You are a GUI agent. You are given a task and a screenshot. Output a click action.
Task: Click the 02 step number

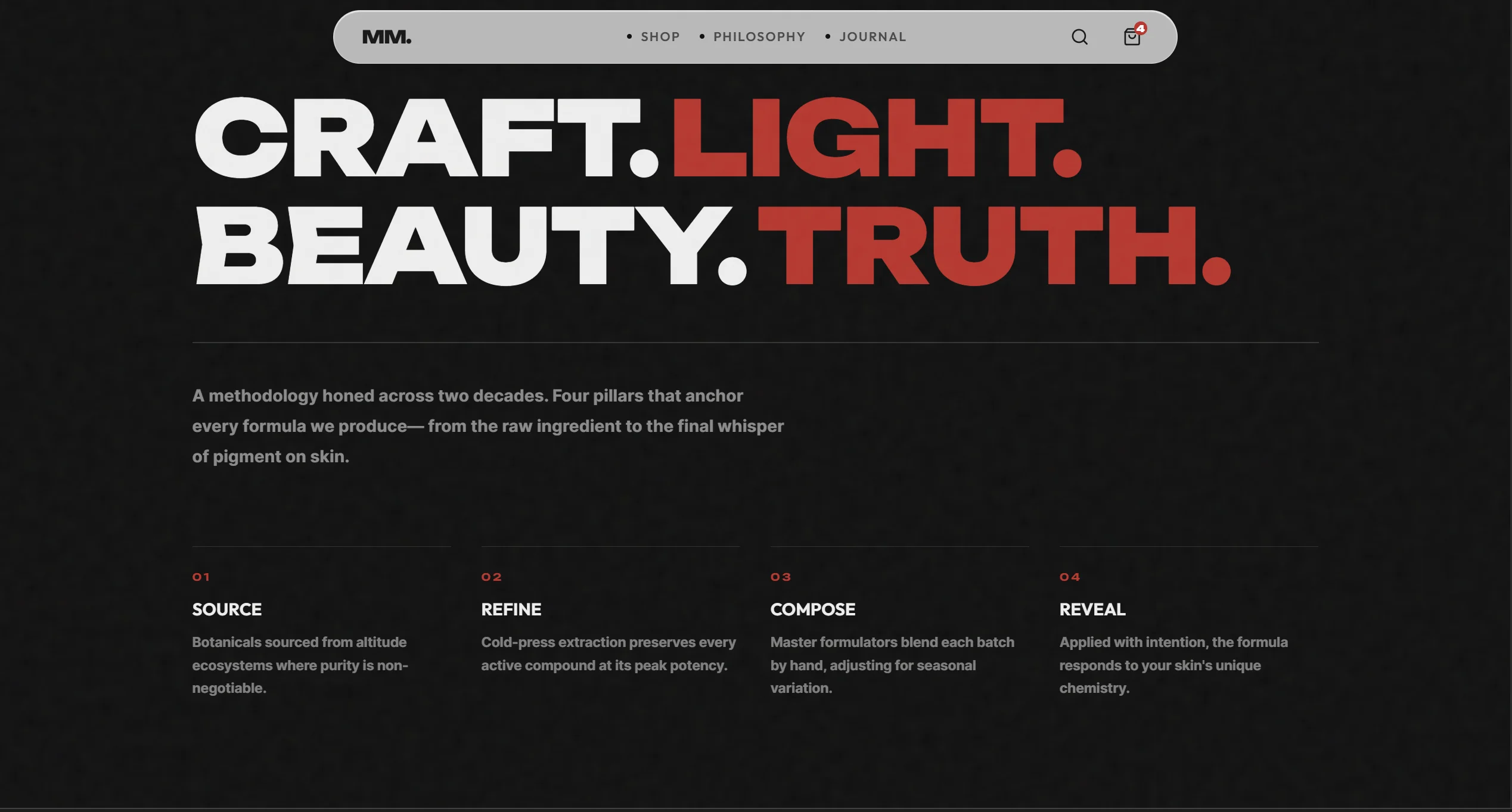[491, 577]
